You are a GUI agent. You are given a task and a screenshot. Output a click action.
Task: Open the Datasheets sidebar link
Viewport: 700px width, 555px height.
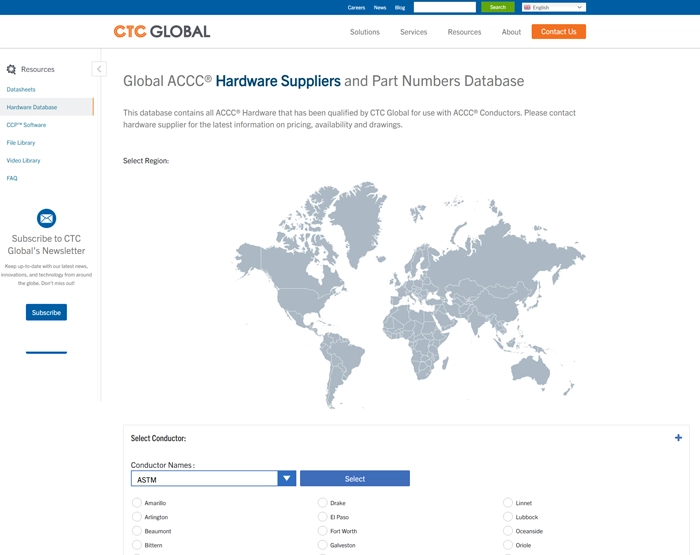click(x=21, y=90)
